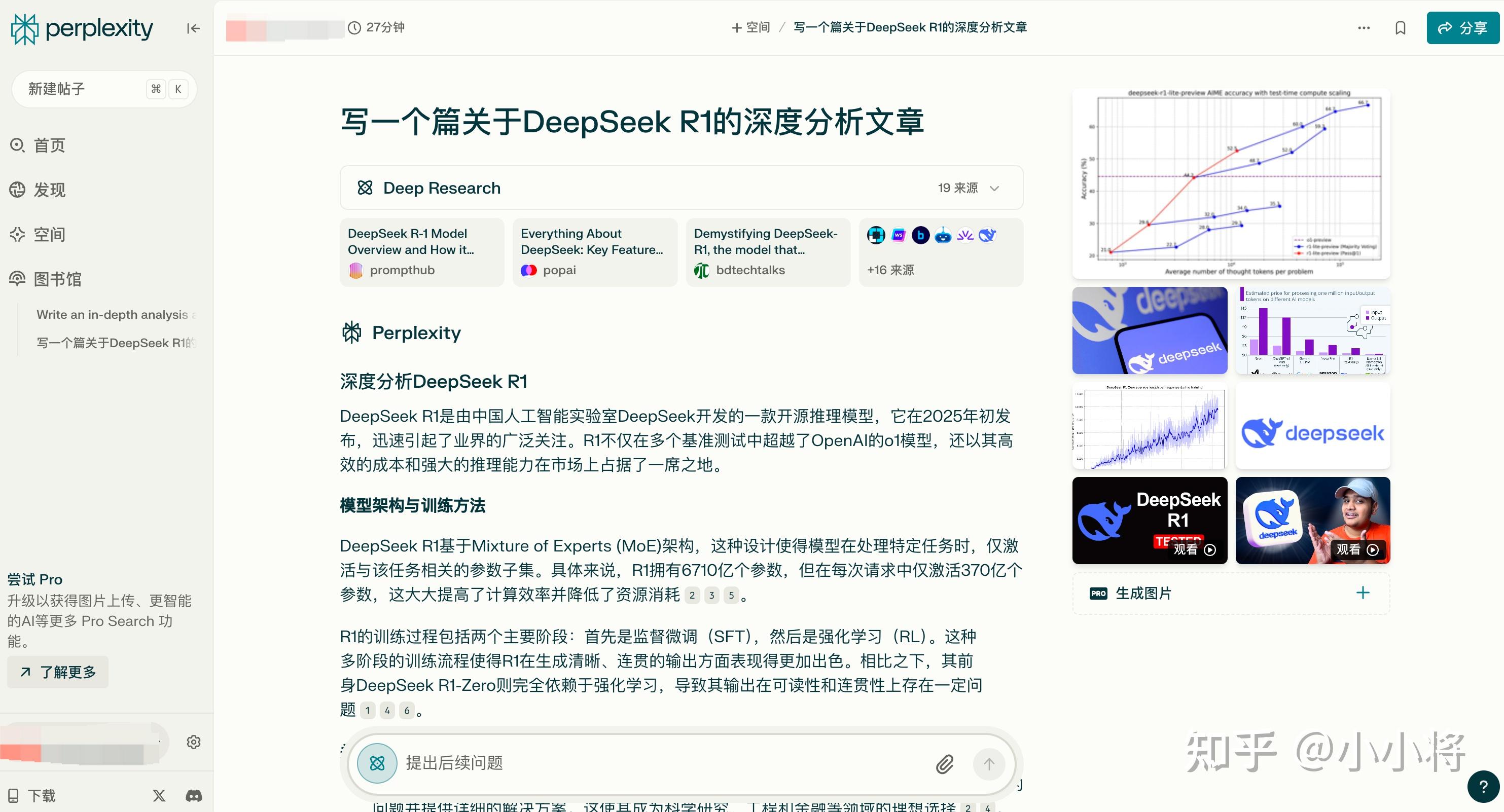Open the Discord icon in sidebar footer
Image resolution: width=1504 pixels, height=812 pixels.
pos(194,795)
